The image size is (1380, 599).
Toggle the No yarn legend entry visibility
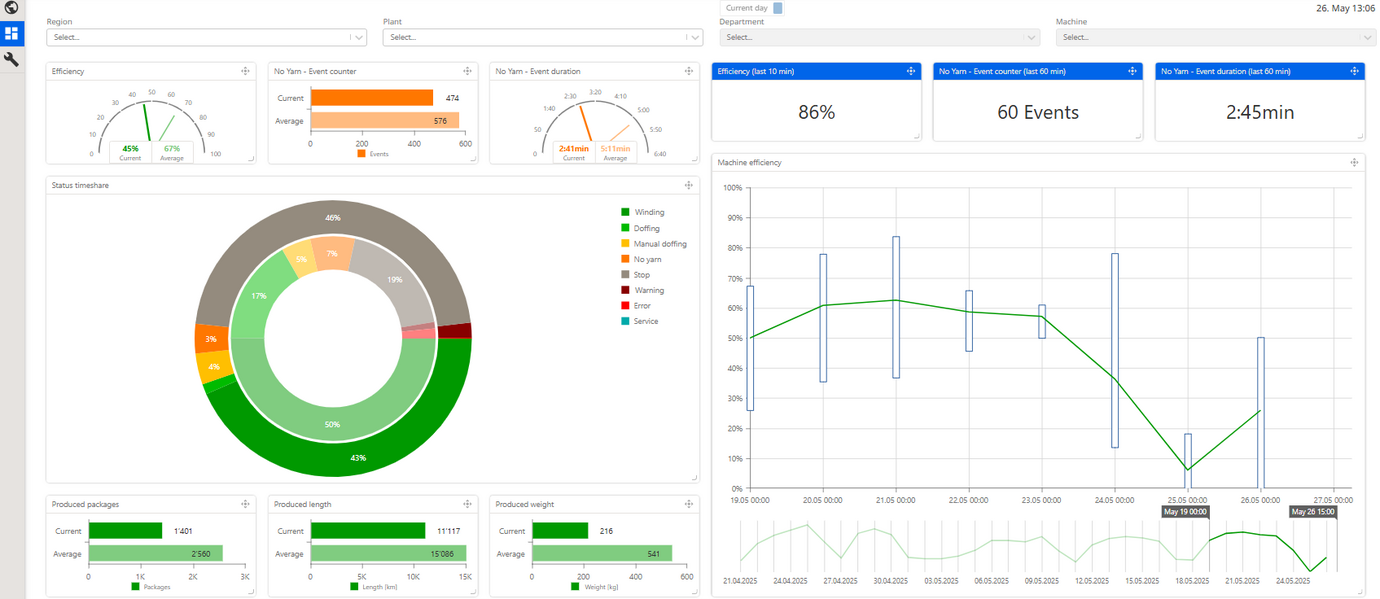tap(644, 259)
